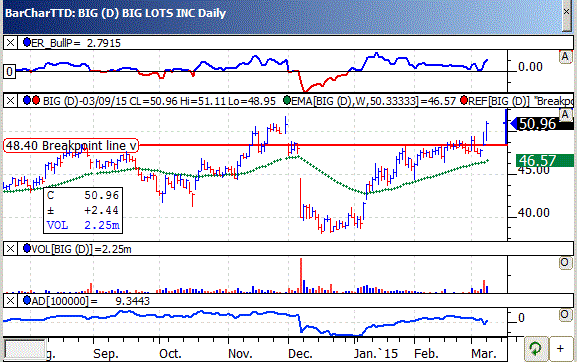Click the AD[100000]= 9.3443 label
The height and width of the screenshot is (362, 577).
coord(91,301)
